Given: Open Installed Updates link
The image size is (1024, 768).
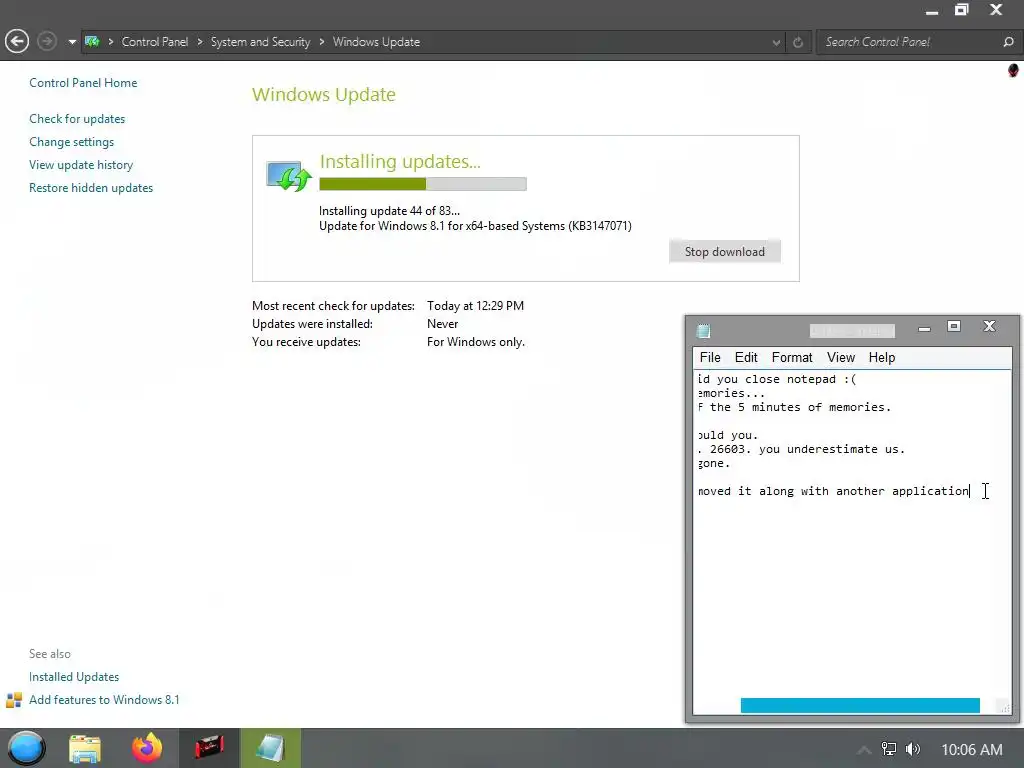Looking at the screenshot, I should (x=74, y=677).
